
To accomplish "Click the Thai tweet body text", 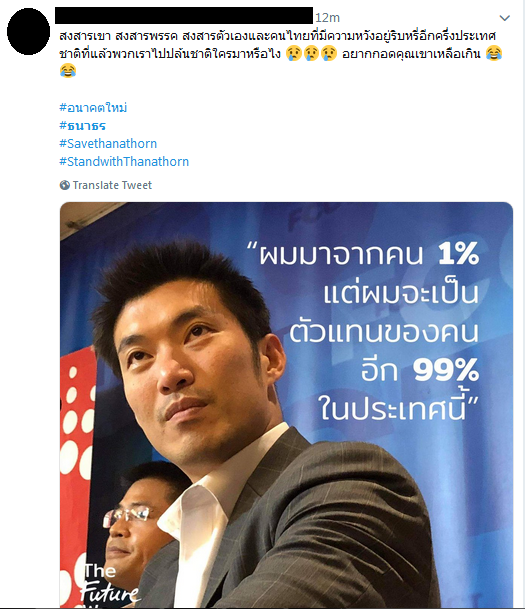I will 278,53.
